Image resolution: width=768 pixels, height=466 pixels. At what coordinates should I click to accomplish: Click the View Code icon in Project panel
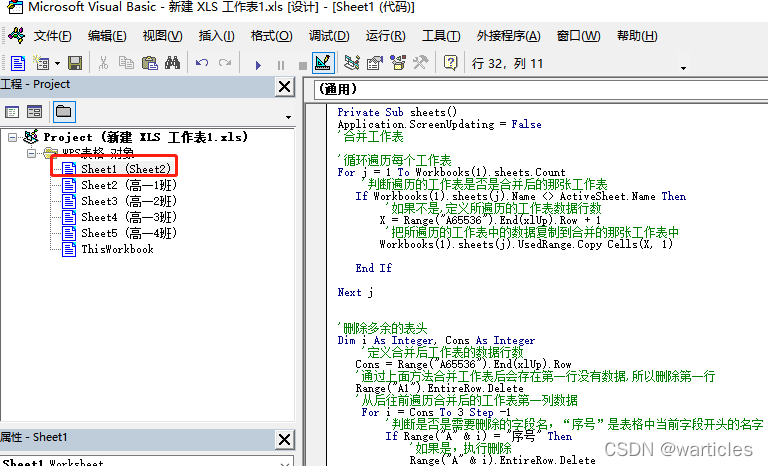click(12, 112)
